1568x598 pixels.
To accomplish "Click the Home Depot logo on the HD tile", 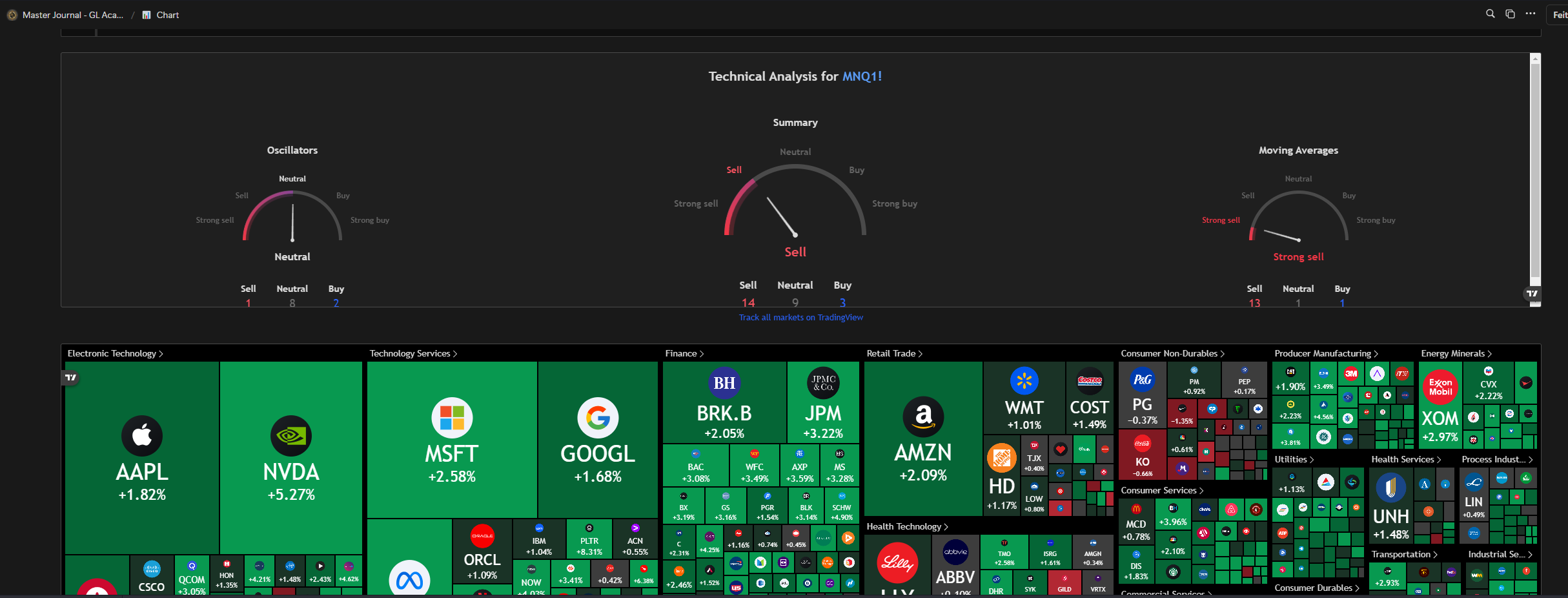I will (1002, 458).
